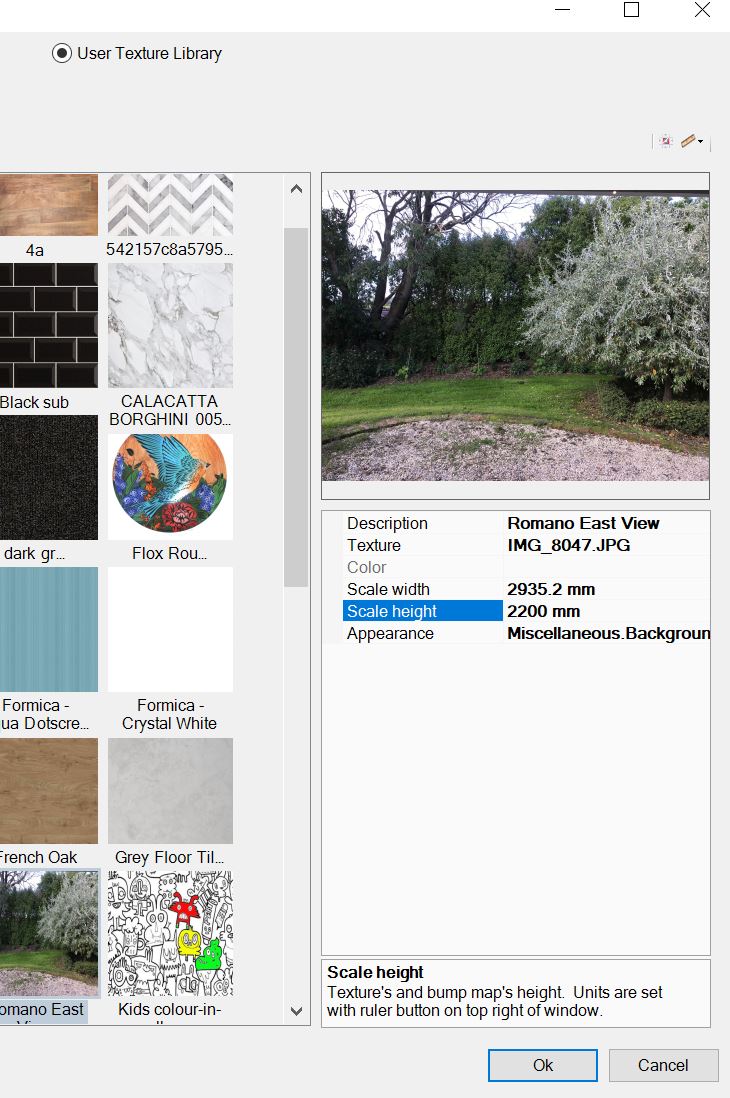Confirm the dialog with Ok

pos(542,1065)
